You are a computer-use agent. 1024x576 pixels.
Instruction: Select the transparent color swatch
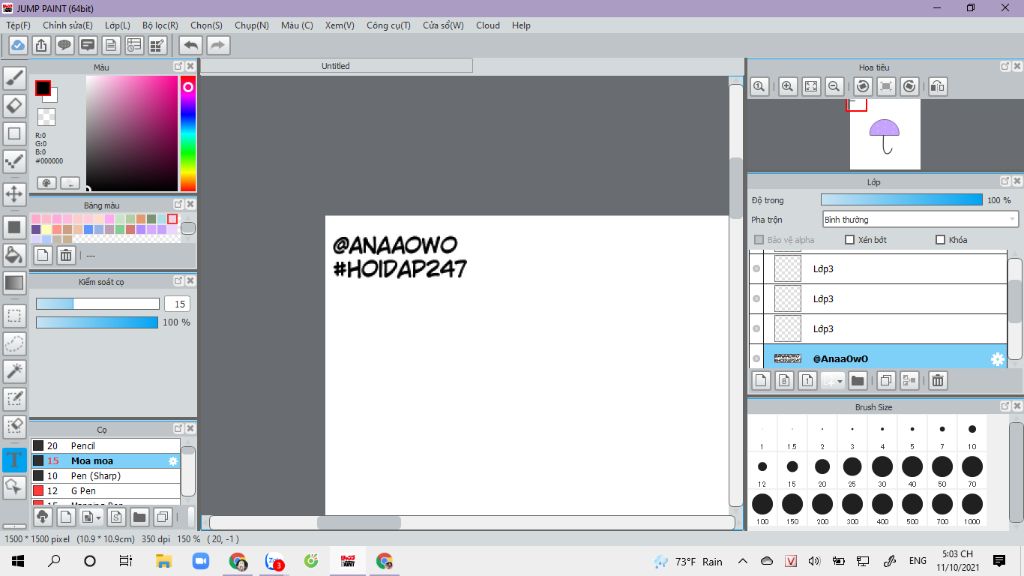tap(46, 117)
